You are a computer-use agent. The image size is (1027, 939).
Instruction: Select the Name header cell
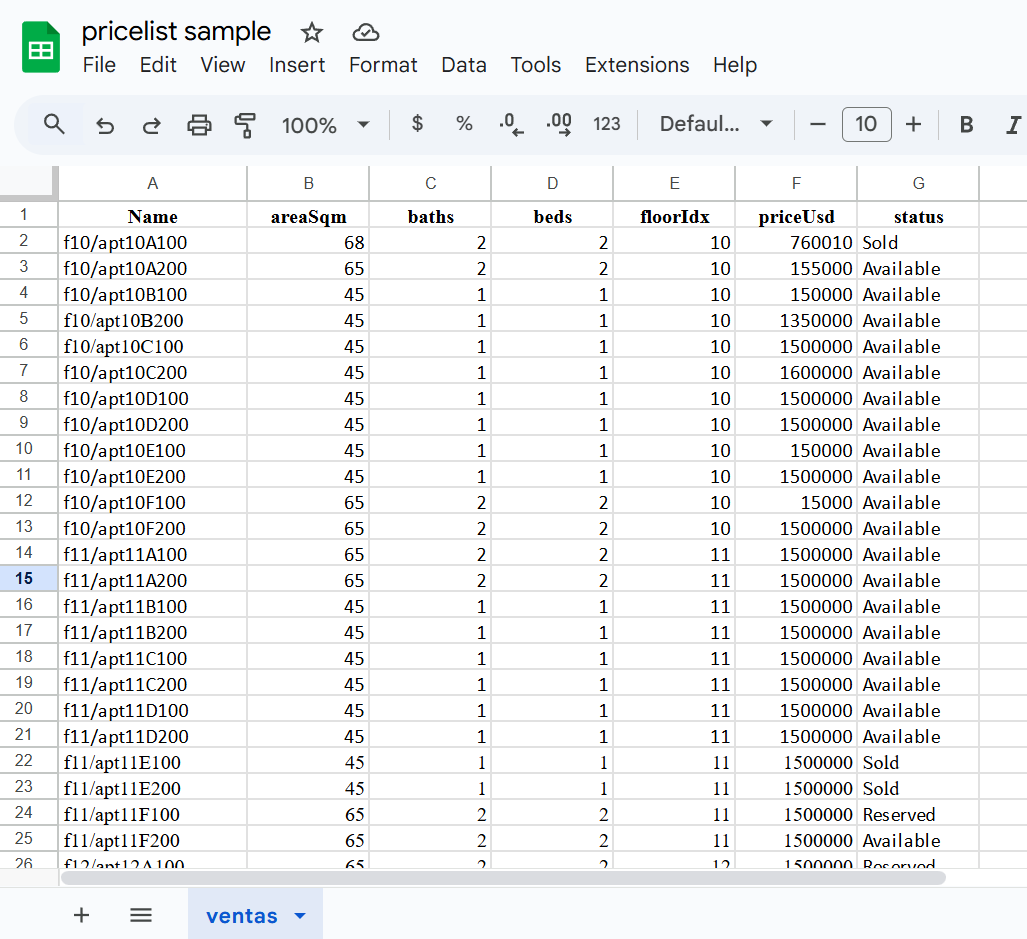153,216
